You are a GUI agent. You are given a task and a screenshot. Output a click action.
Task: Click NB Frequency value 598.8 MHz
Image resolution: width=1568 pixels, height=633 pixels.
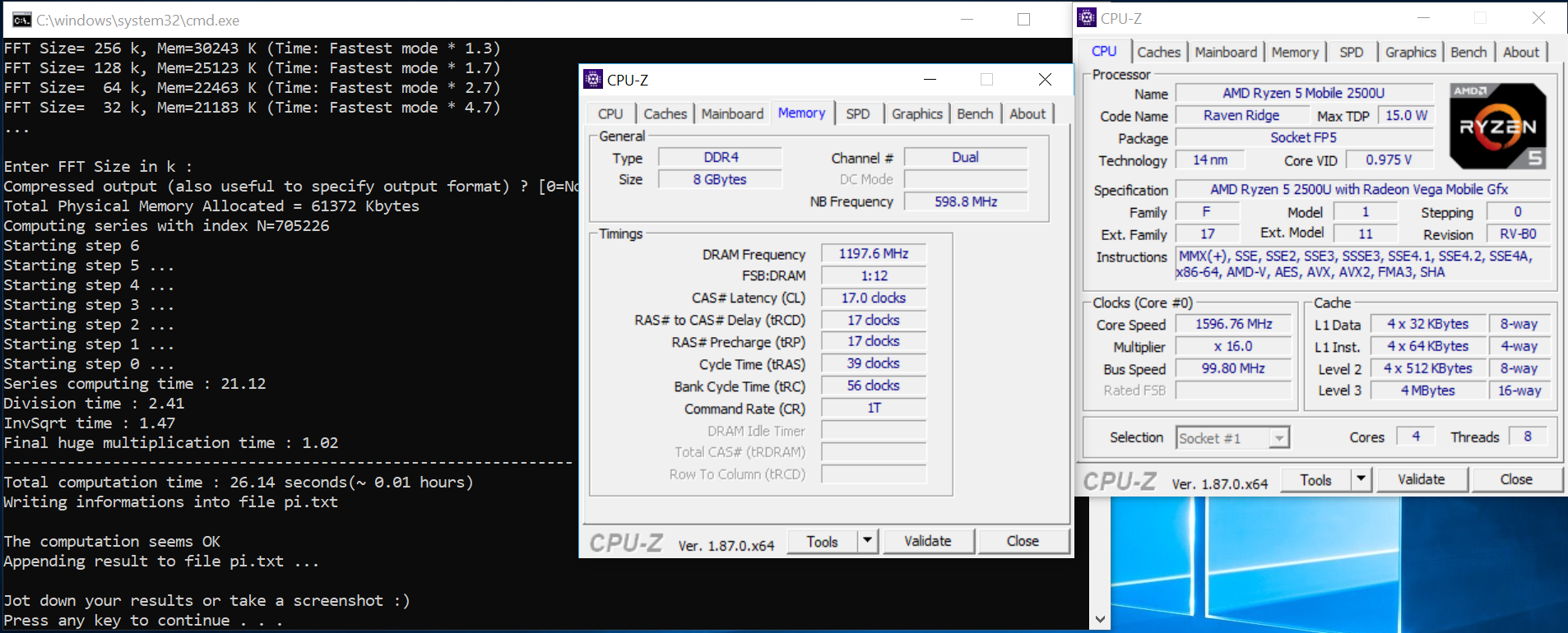[966, 201]
